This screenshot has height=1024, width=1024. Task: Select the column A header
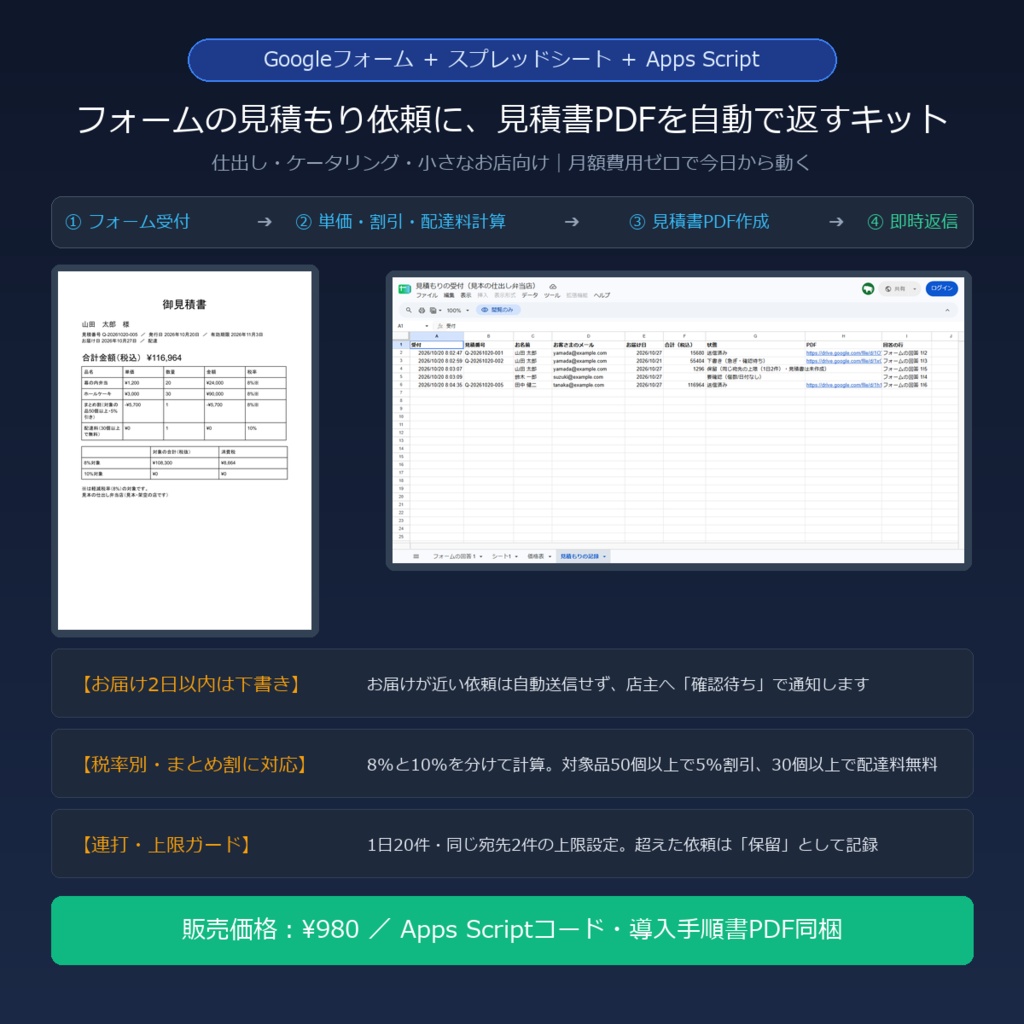[437, 336]
